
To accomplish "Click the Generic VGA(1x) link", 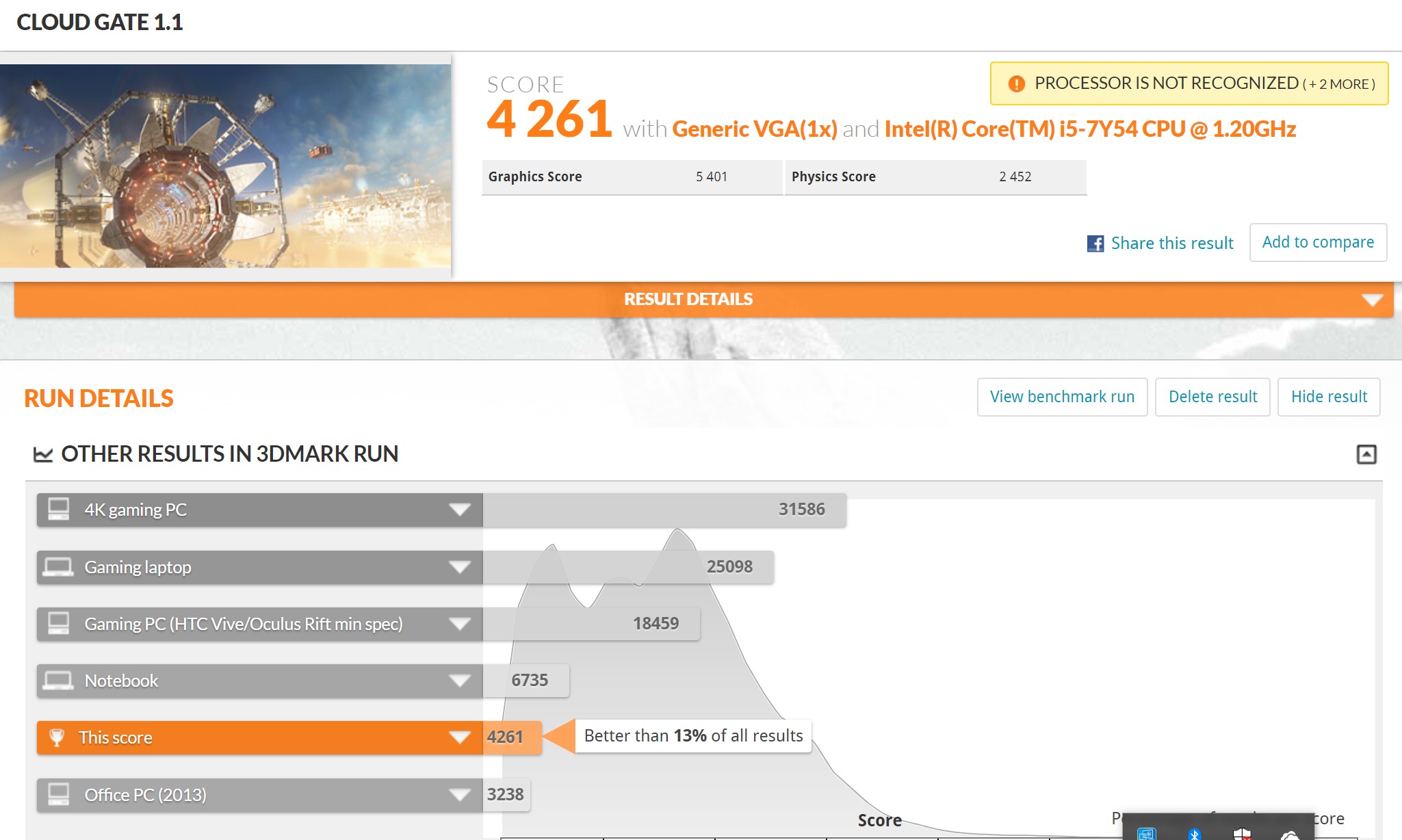I will point(755,129).
